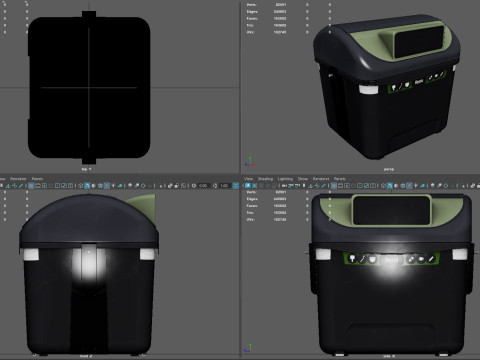Click the top -Y viewport label

[86, 169]
